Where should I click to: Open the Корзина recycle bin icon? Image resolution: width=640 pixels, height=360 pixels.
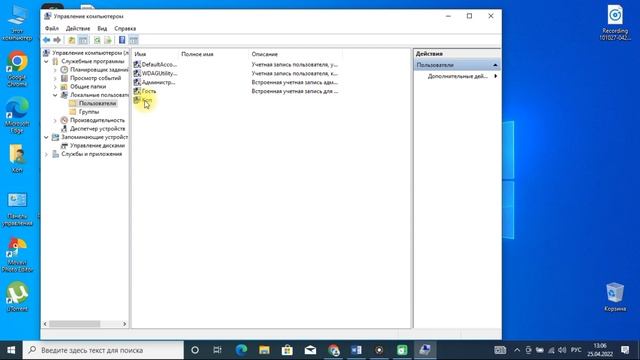click(x=615, y=296)
